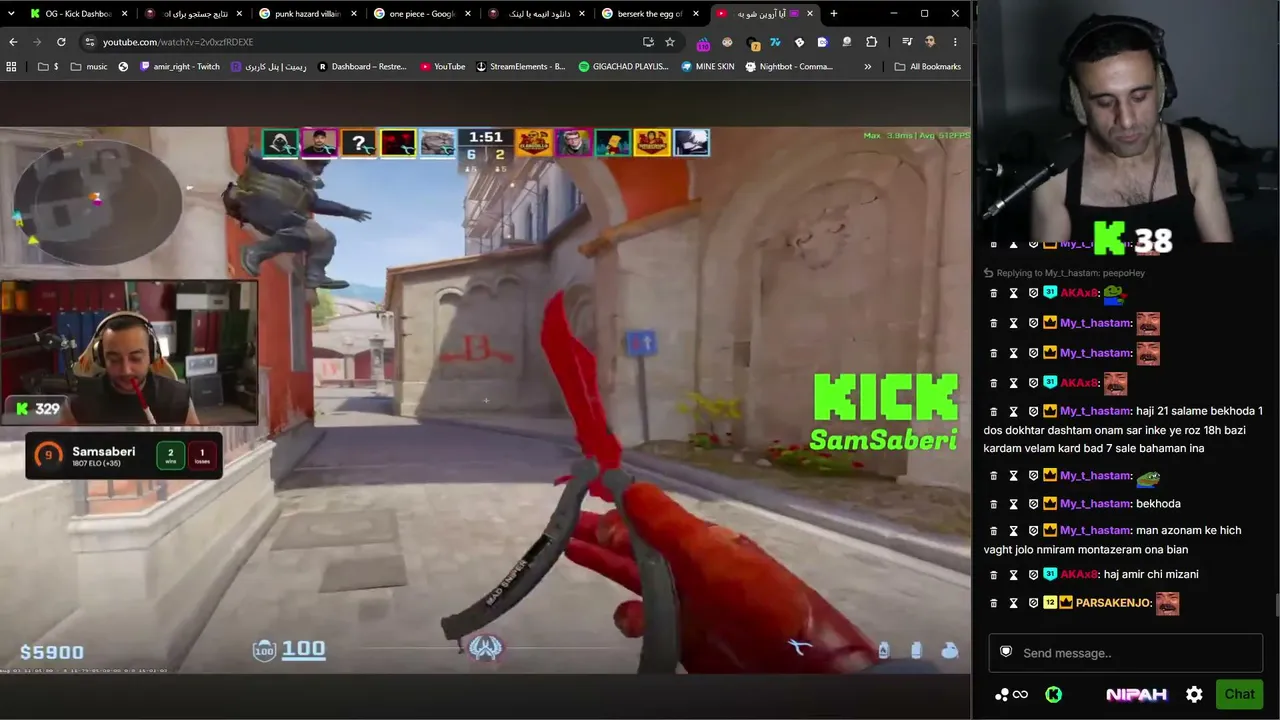Switch to the one piece - Google tab
The width and height of the screenshot is (1280, 720).
tap(422, 14)
